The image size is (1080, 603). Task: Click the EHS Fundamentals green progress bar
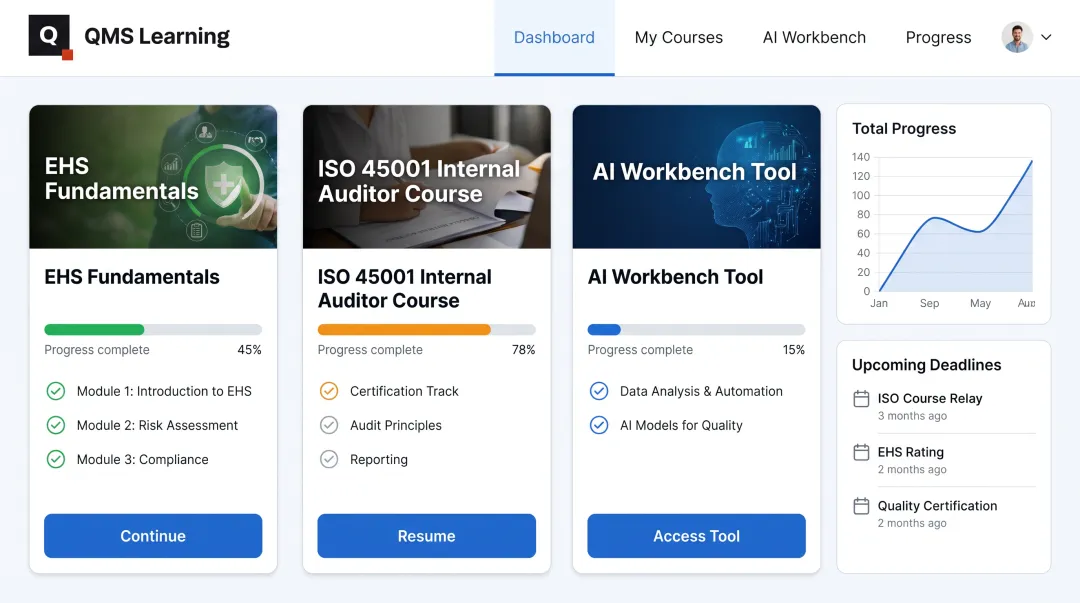(153, 329)
